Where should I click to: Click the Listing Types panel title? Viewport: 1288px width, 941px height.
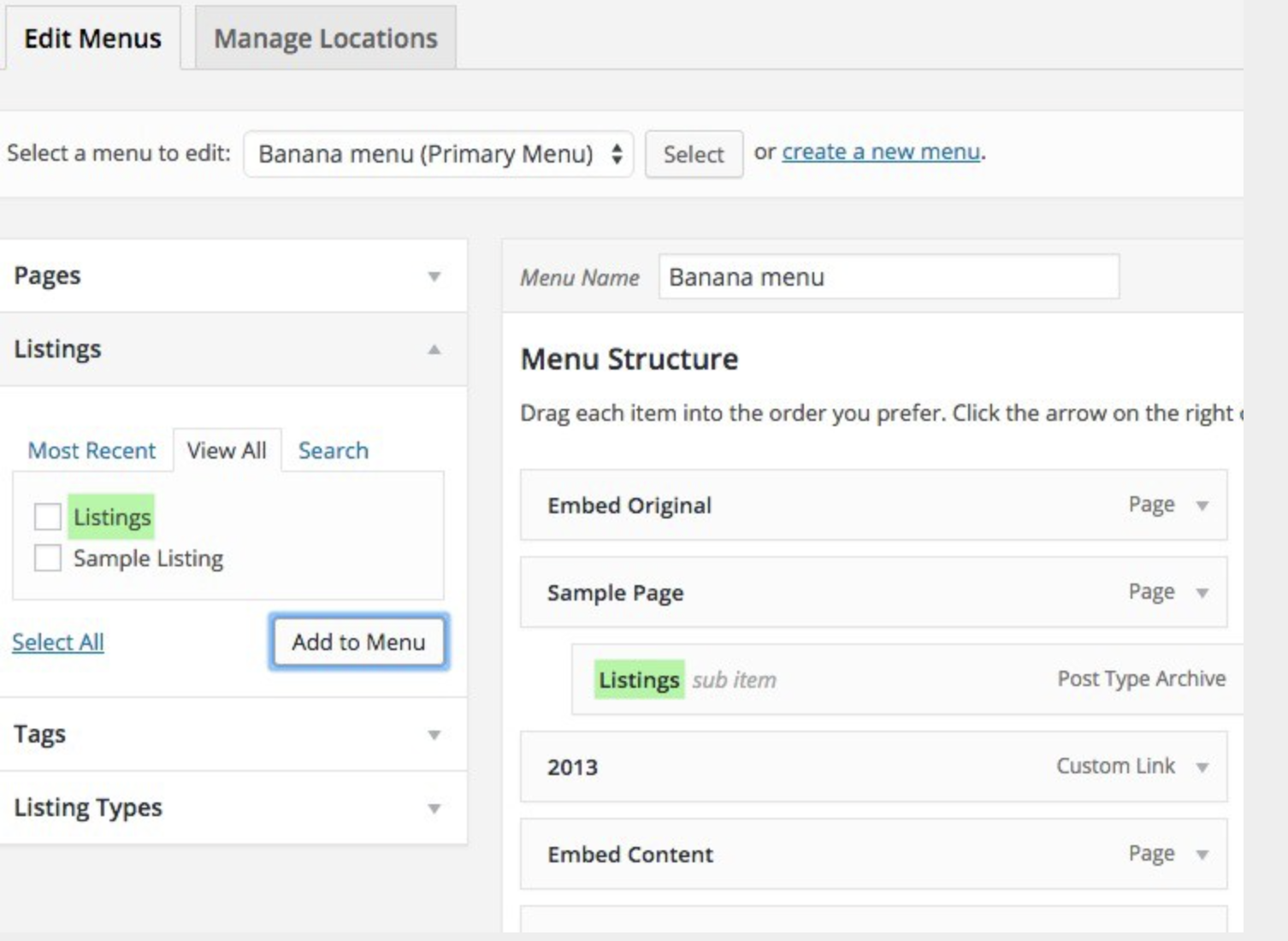click(x=88, y=808)
